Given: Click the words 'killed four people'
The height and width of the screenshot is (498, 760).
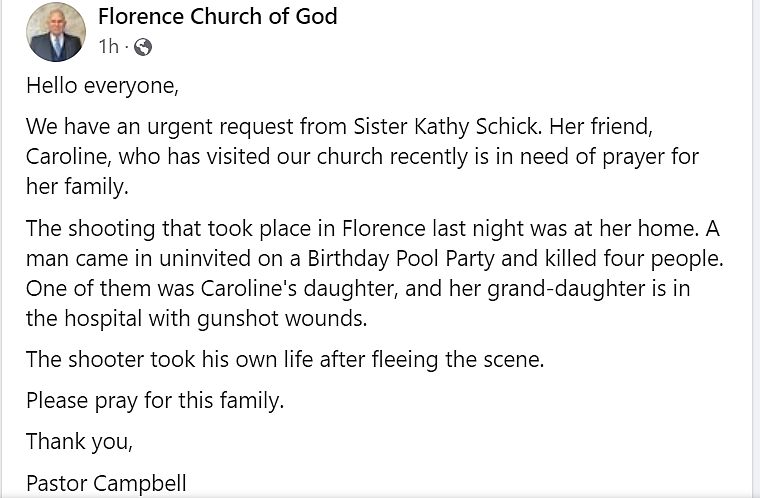Looking at the screenshot, I should (x=632, y=258).
